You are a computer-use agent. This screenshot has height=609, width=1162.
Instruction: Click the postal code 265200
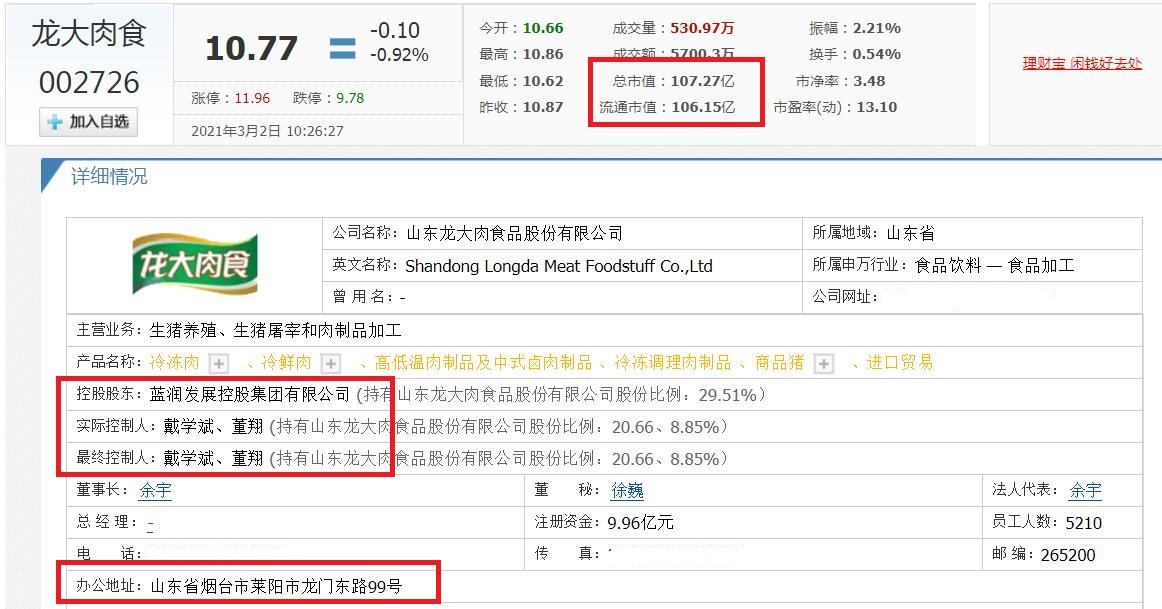click(x=1068, y=555)
